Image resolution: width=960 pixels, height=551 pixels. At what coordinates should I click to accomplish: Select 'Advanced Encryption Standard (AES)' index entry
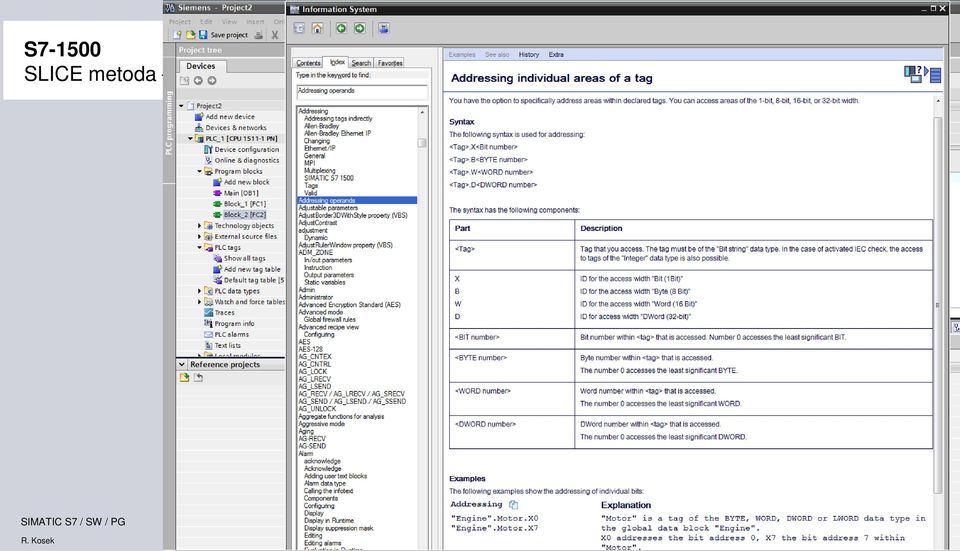[349, 304]
